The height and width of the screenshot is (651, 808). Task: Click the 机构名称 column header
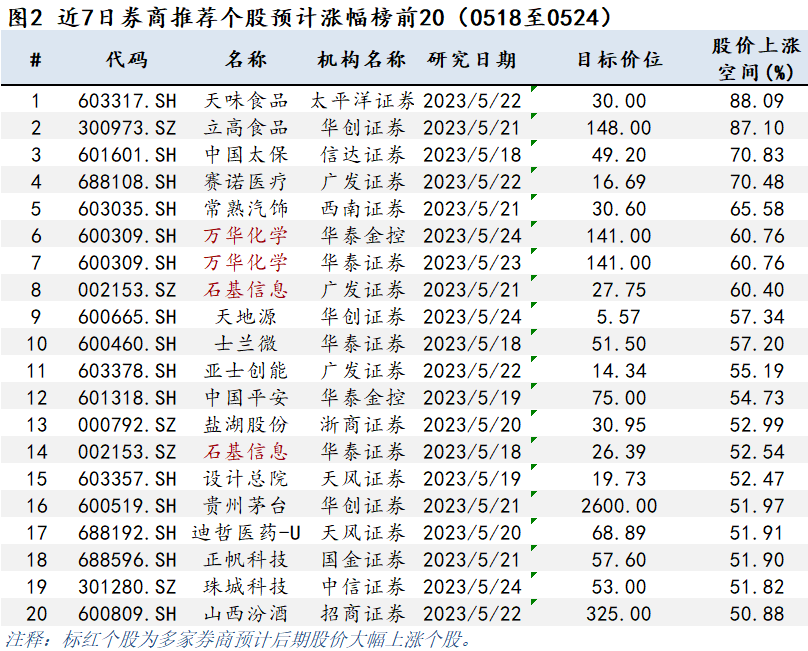coord(362,59)
